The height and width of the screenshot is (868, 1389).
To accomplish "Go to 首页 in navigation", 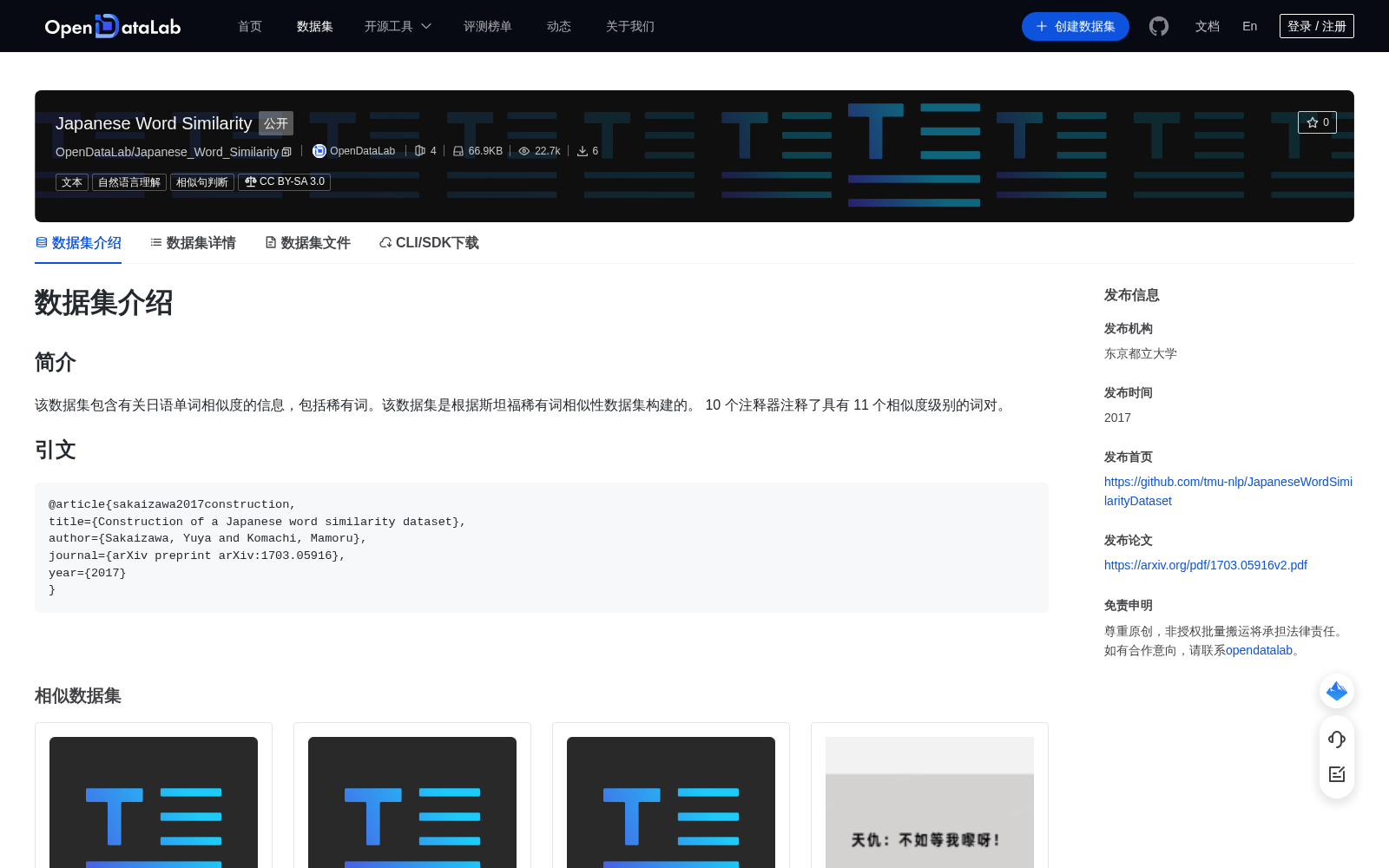I will click(250, 26).
